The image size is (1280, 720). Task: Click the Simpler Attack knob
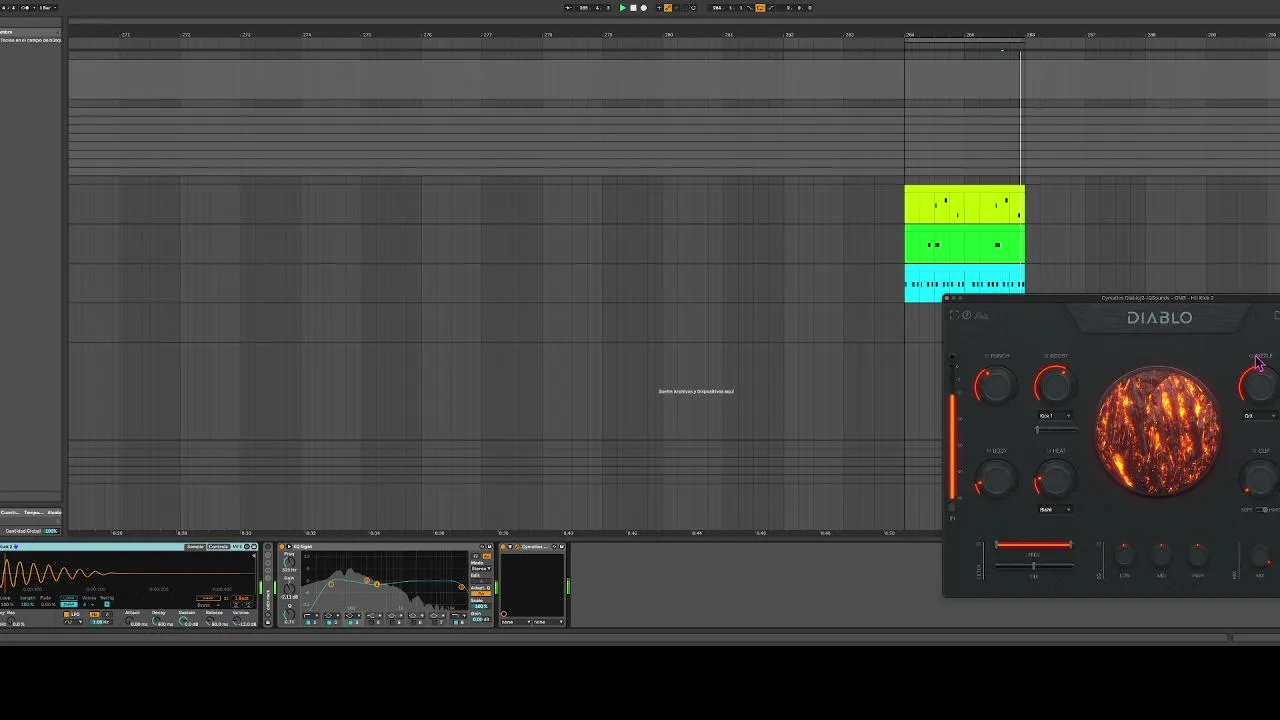[x=129, y=620]
